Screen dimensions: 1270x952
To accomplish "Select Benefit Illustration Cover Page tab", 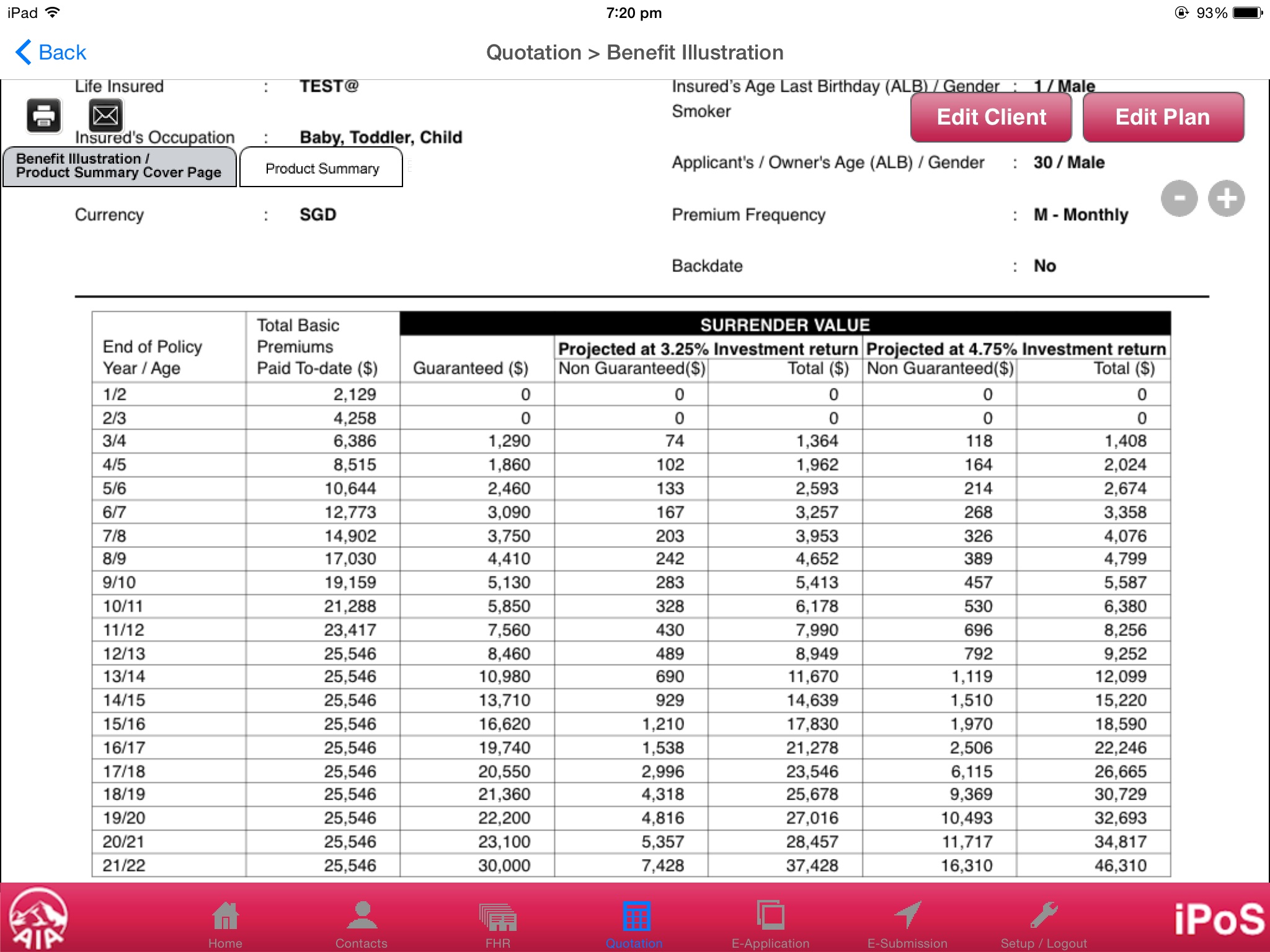I will coord(119,166).
